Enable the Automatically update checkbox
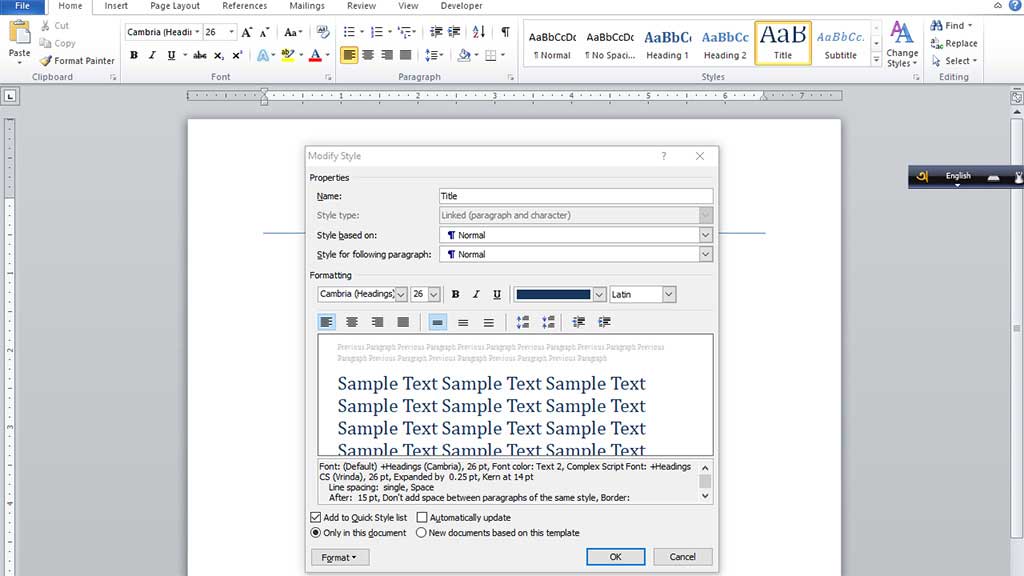Viewport: 1024px width, 576px height. point(422,518)
